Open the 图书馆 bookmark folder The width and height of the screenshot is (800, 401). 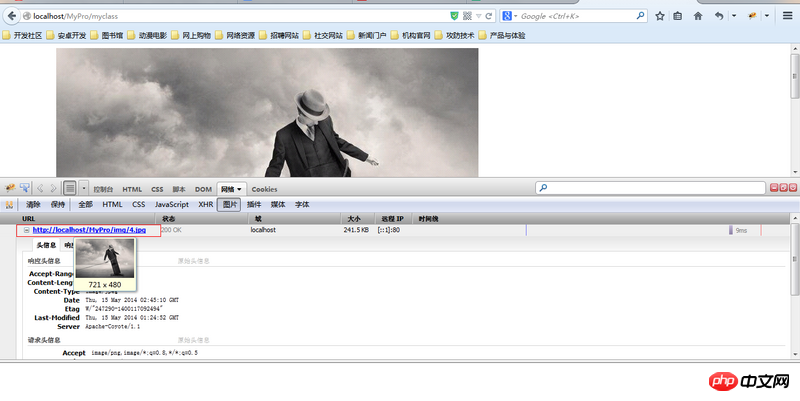click(x=107, y=35)
